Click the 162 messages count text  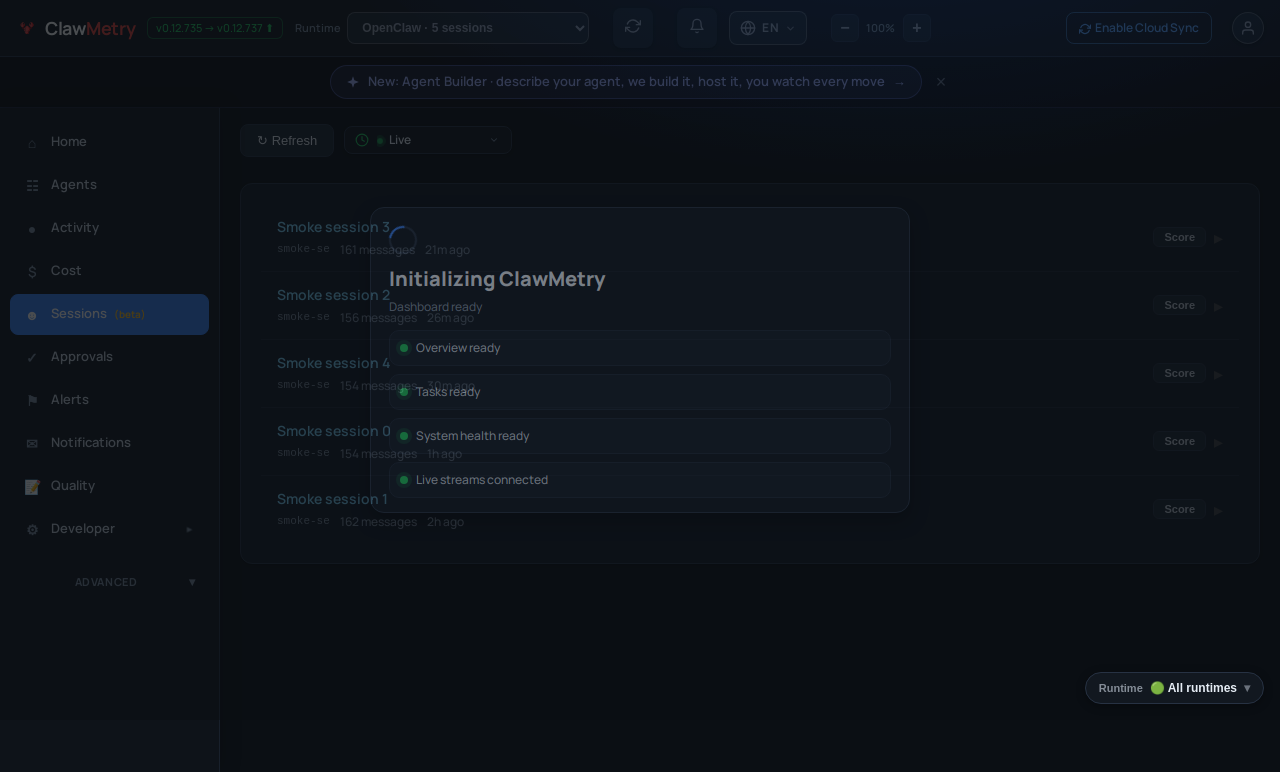pyautogui.click(x=378, y=522)
